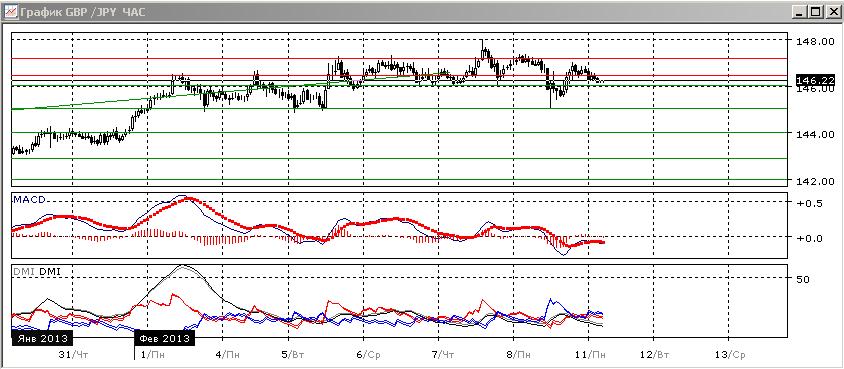
Task: Click the window title 'График GBP /JPY ЧАС'
Action: (x=82, y=12)
